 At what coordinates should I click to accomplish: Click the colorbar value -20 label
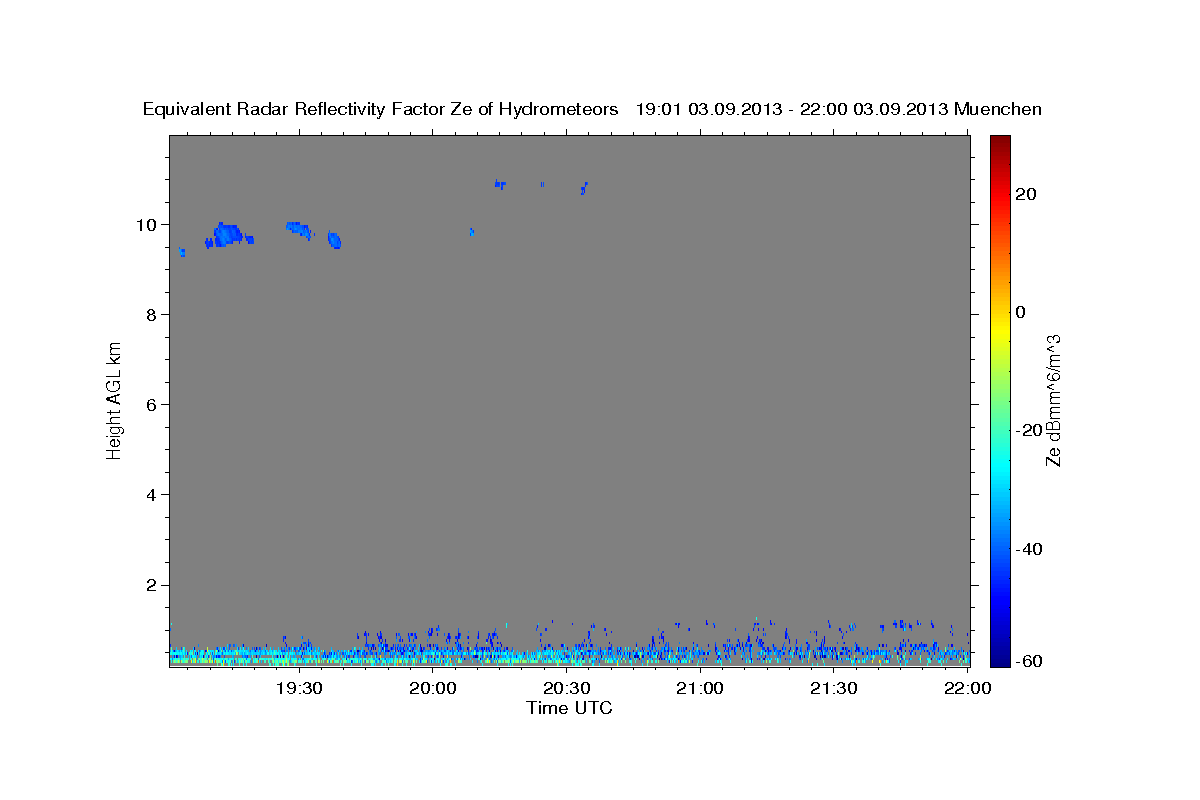1028,430
